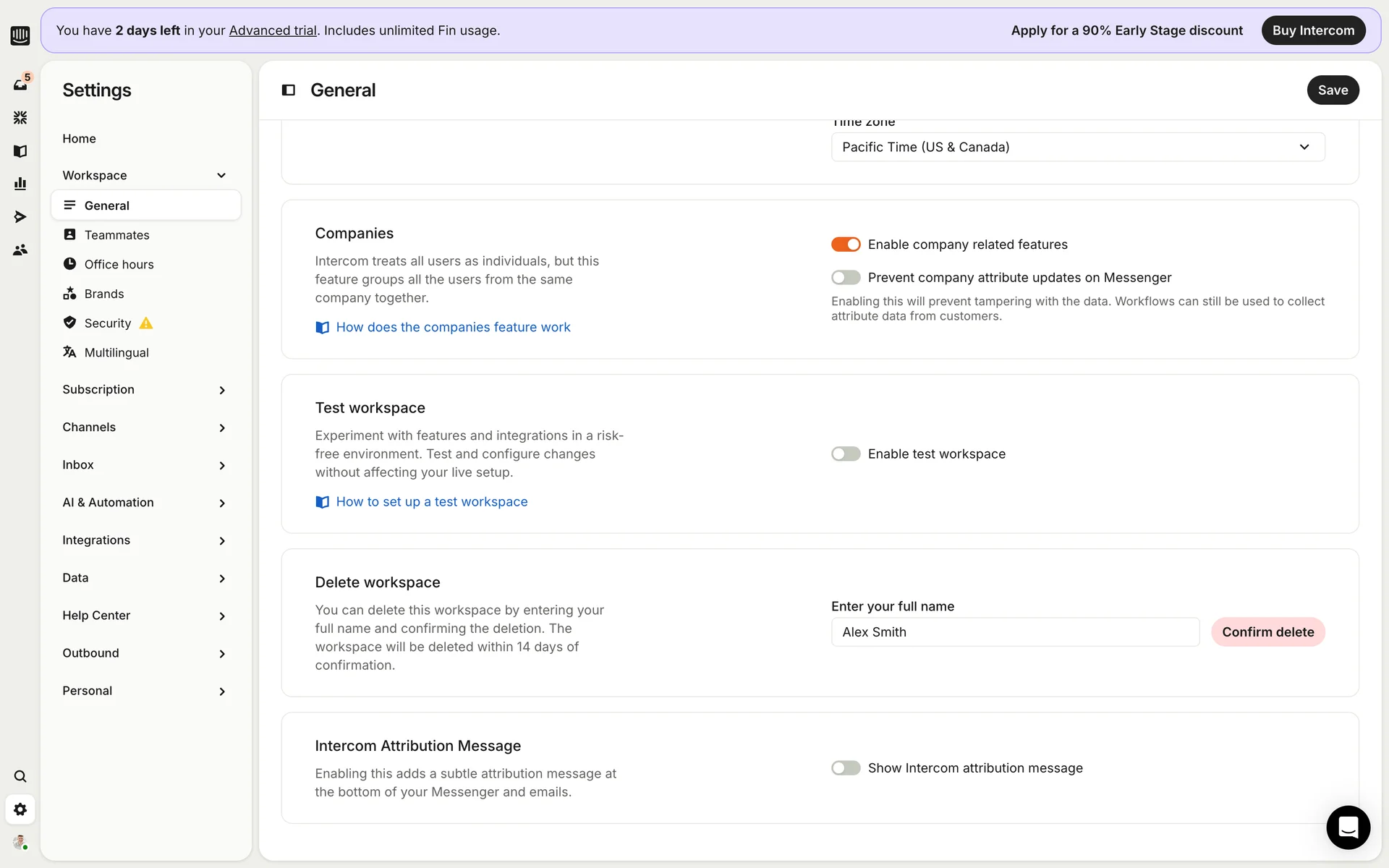Go to Teammates settings
Image resolution: width=1389 pixels, height=868 pixels.
coord(116,235)
